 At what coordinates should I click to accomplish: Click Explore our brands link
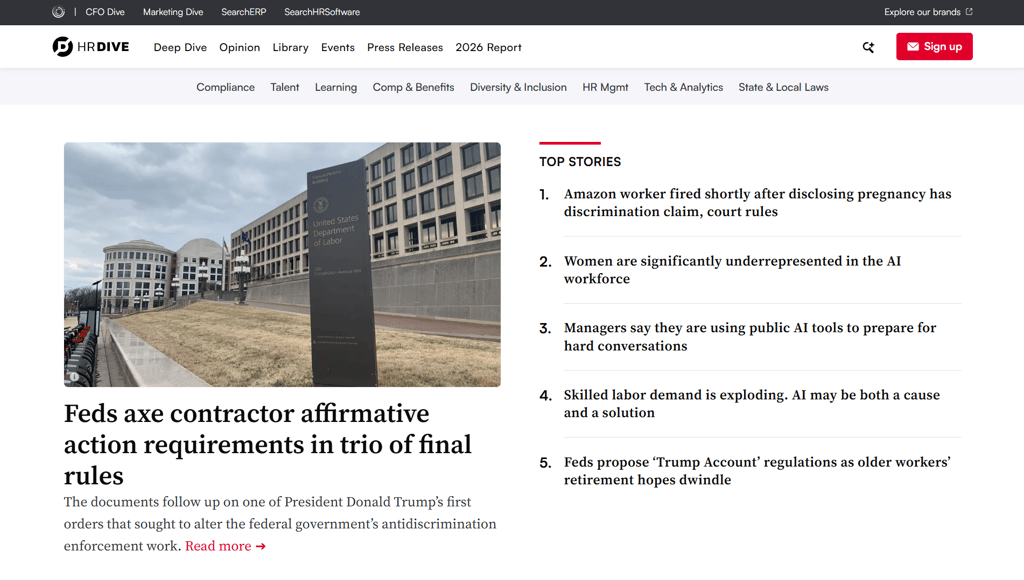[x=928, y=12]
